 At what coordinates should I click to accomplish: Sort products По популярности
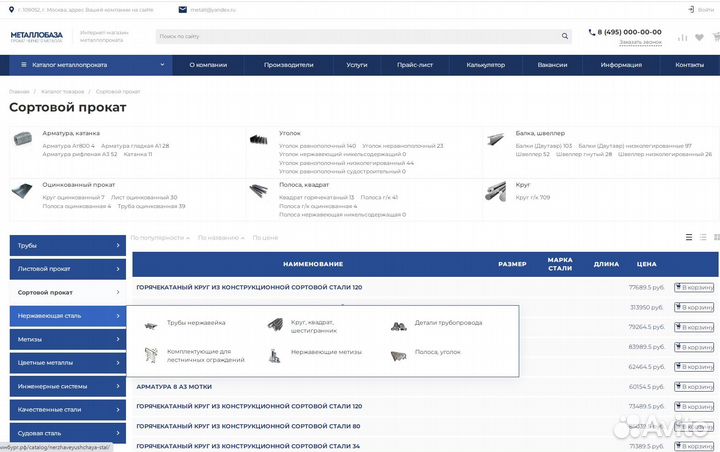(x=160, y=237)
